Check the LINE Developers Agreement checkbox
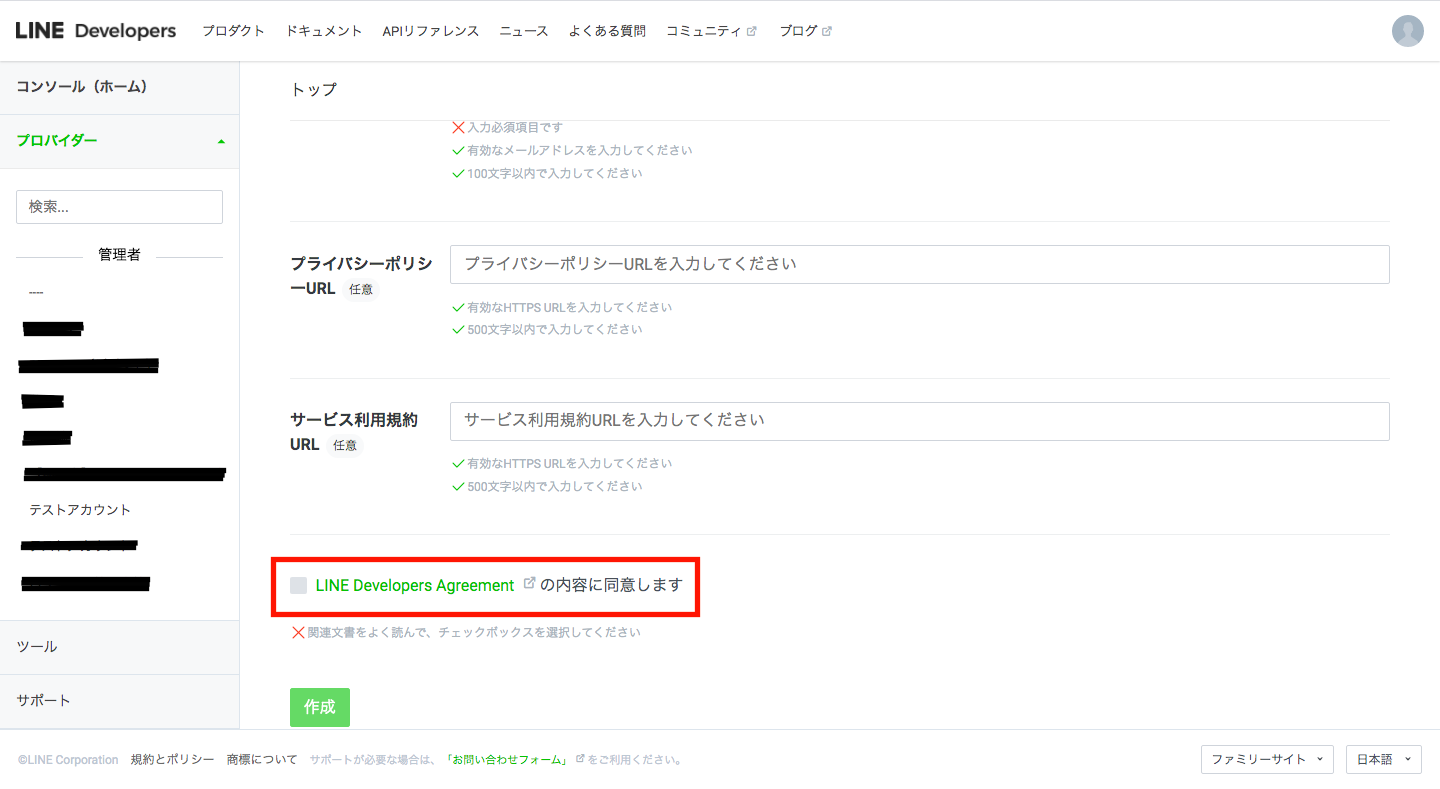Viewport: 1440px width, 789px height. (299, 586)
